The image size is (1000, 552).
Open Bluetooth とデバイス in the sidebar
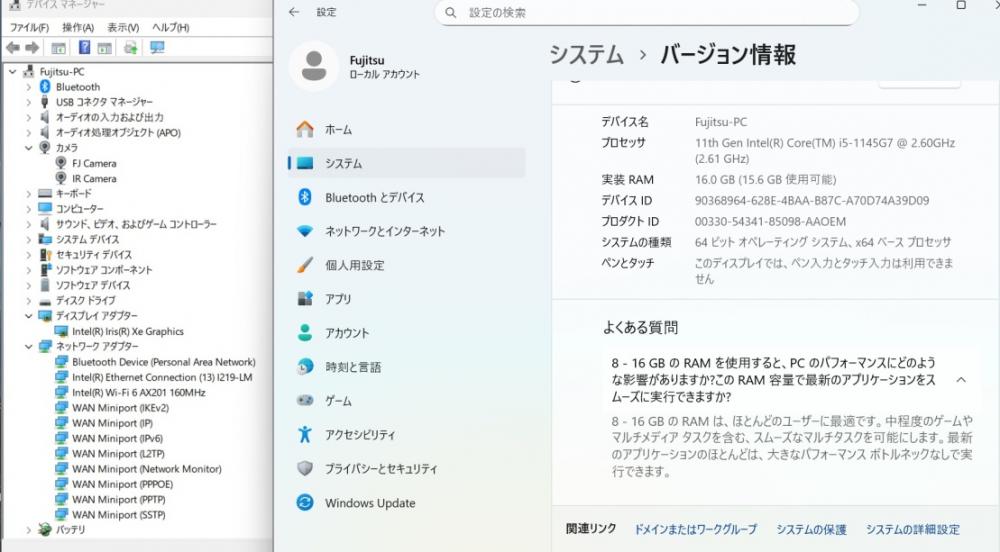[x=374, y=198]
